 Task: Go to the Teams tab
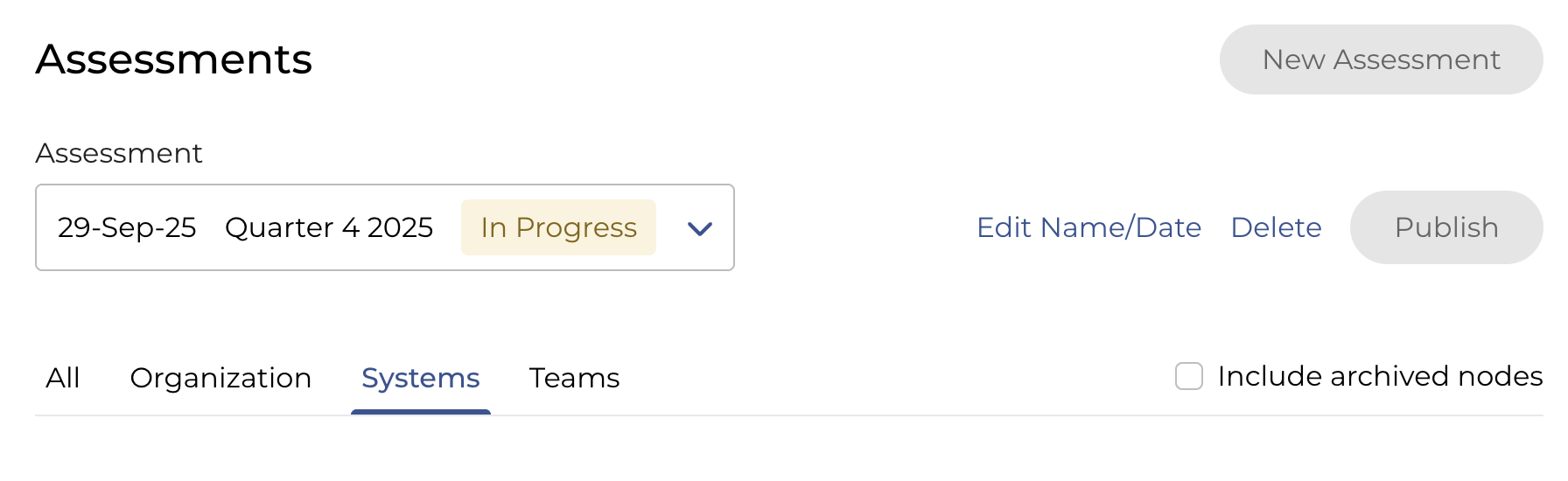tap(574, 378)
